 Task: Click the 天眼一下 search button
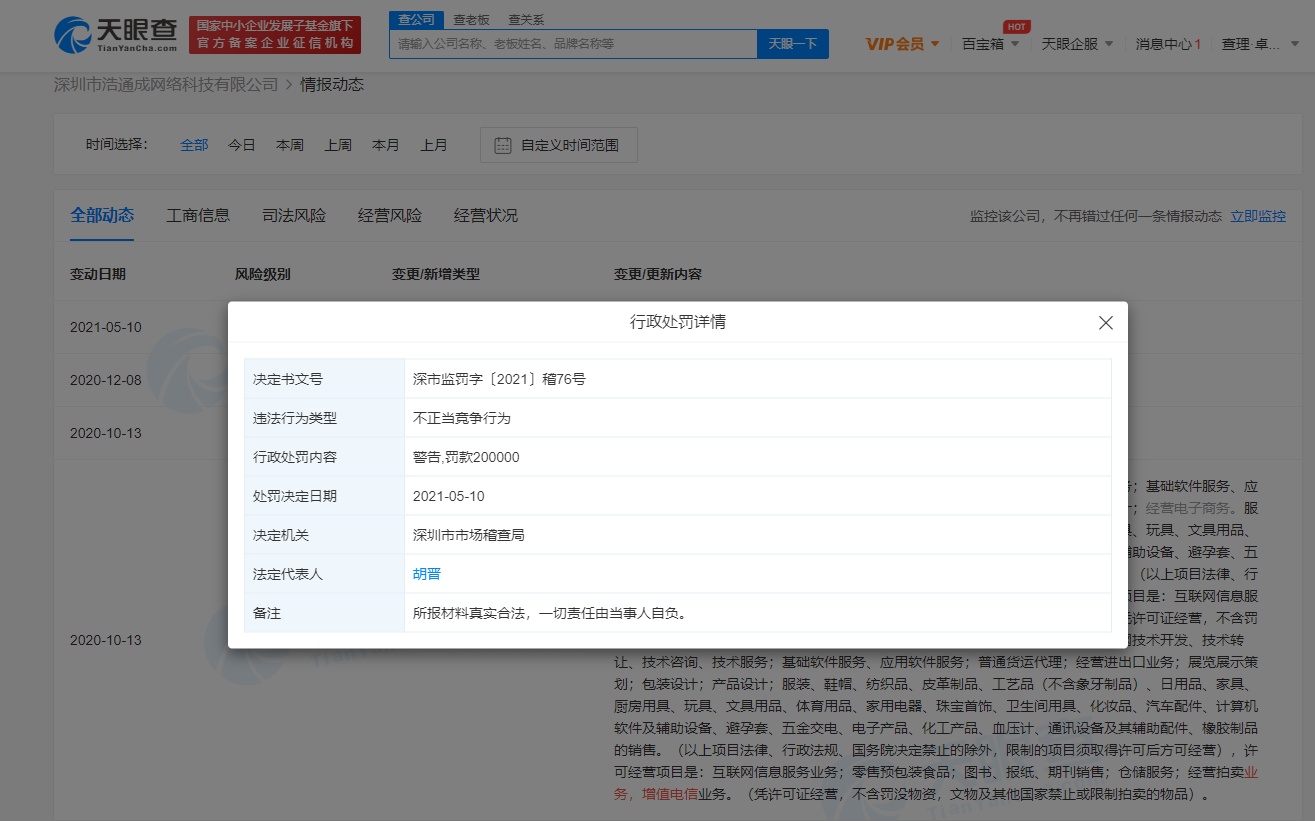pyautogui.click(x=793, y=44)
